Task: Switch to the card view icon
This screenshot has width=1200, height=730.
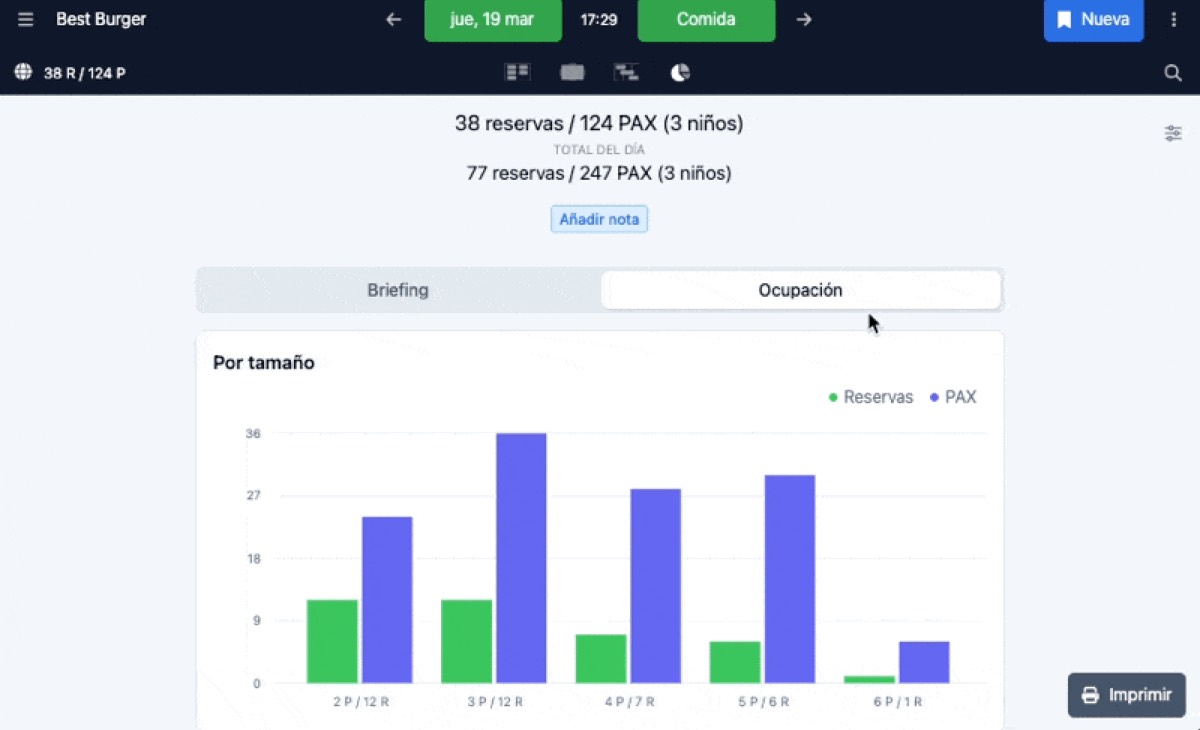Action: click(x=572, y=72)
